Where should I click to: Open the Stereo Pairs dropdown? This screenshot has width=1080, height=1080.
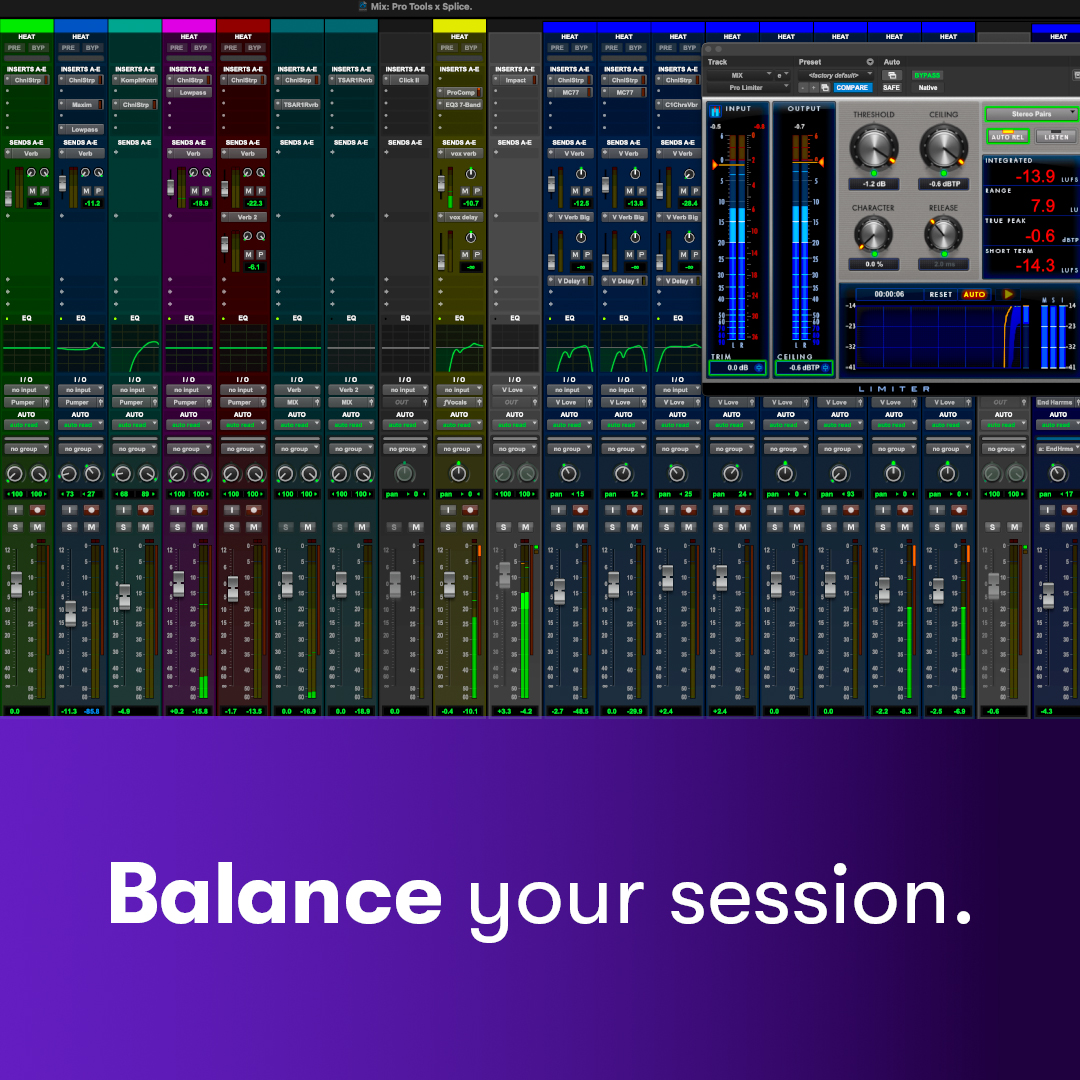[x=1031, y=114]
